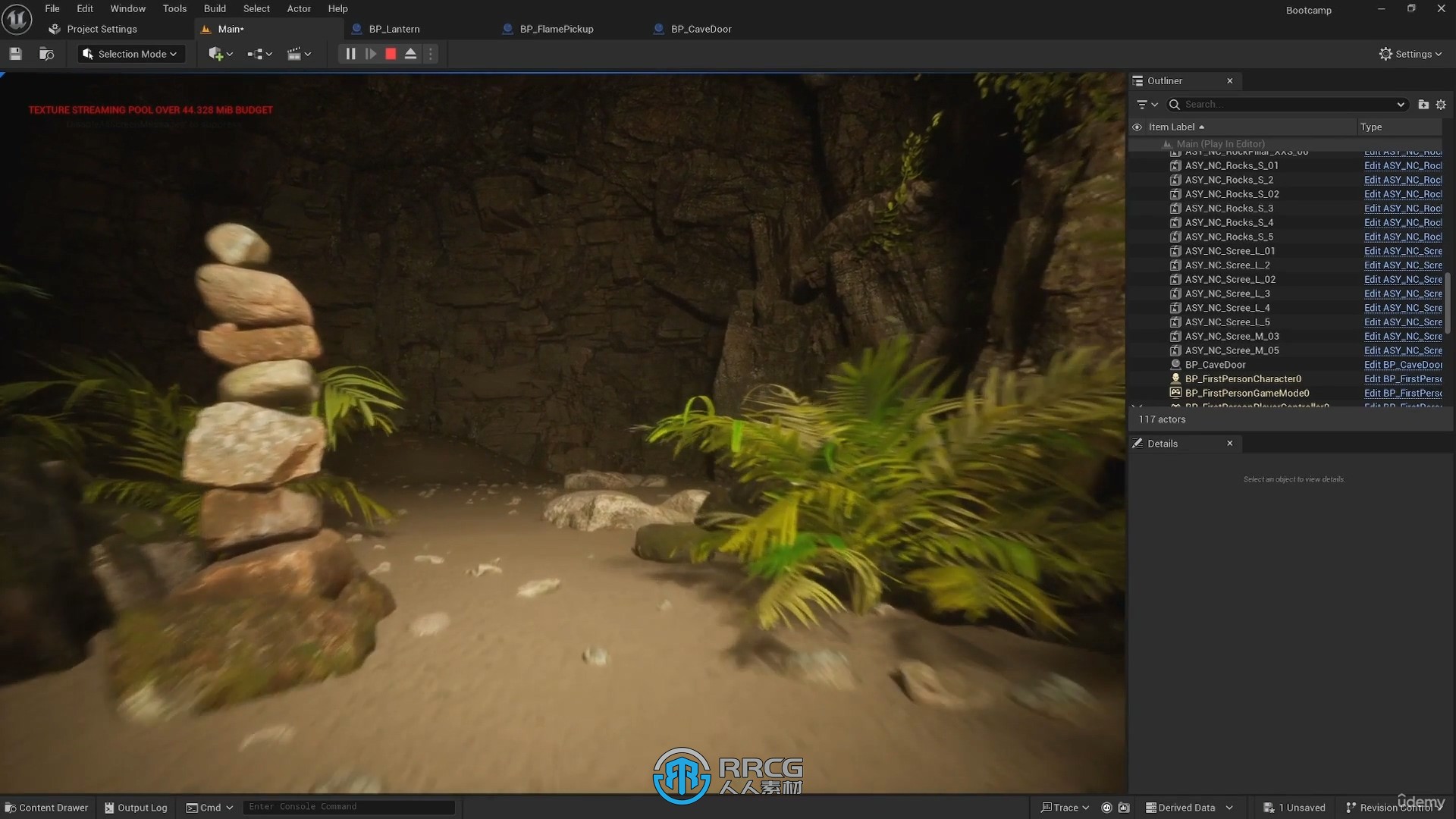Click the Browse content icon beside Save
Viewport: 1456px width, 819px height.
click(x=46, y=54)
